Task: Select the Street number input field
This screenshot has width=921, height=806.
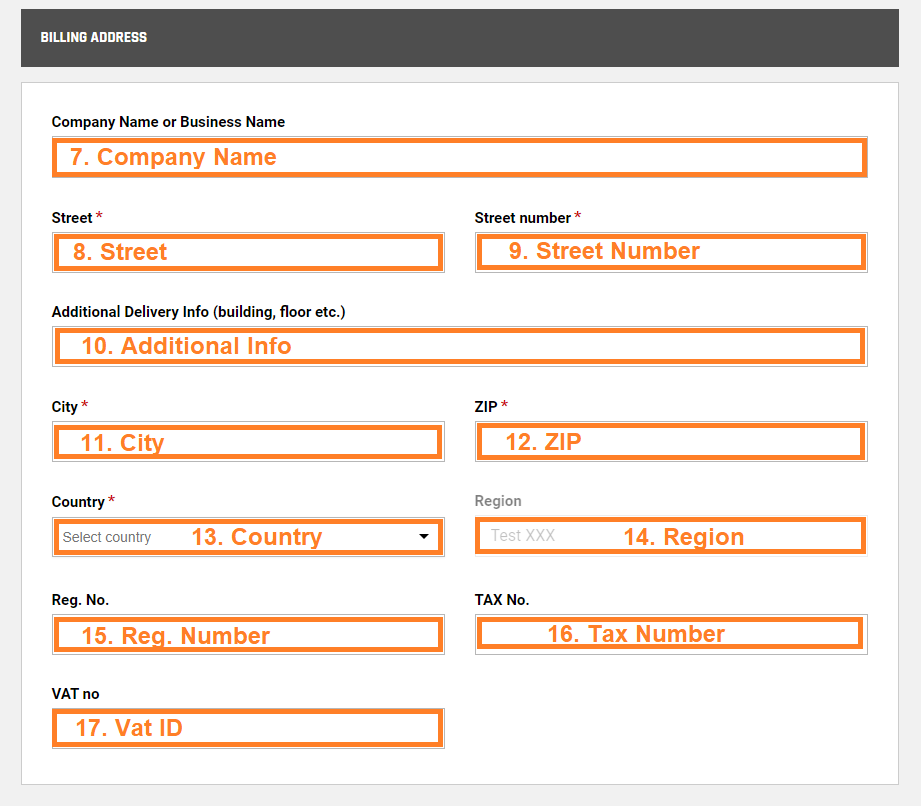Action: [x=671, y=252]
